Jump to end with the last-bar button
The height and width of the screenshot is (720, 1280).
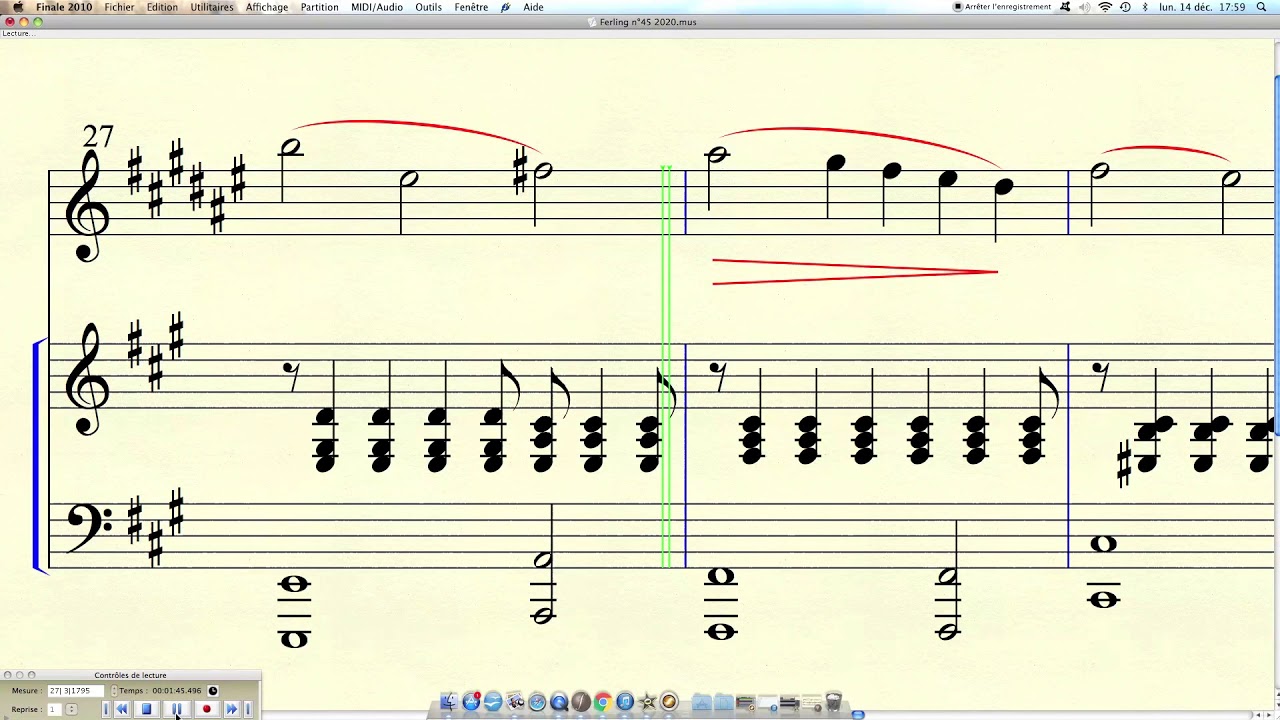(248, 709)
